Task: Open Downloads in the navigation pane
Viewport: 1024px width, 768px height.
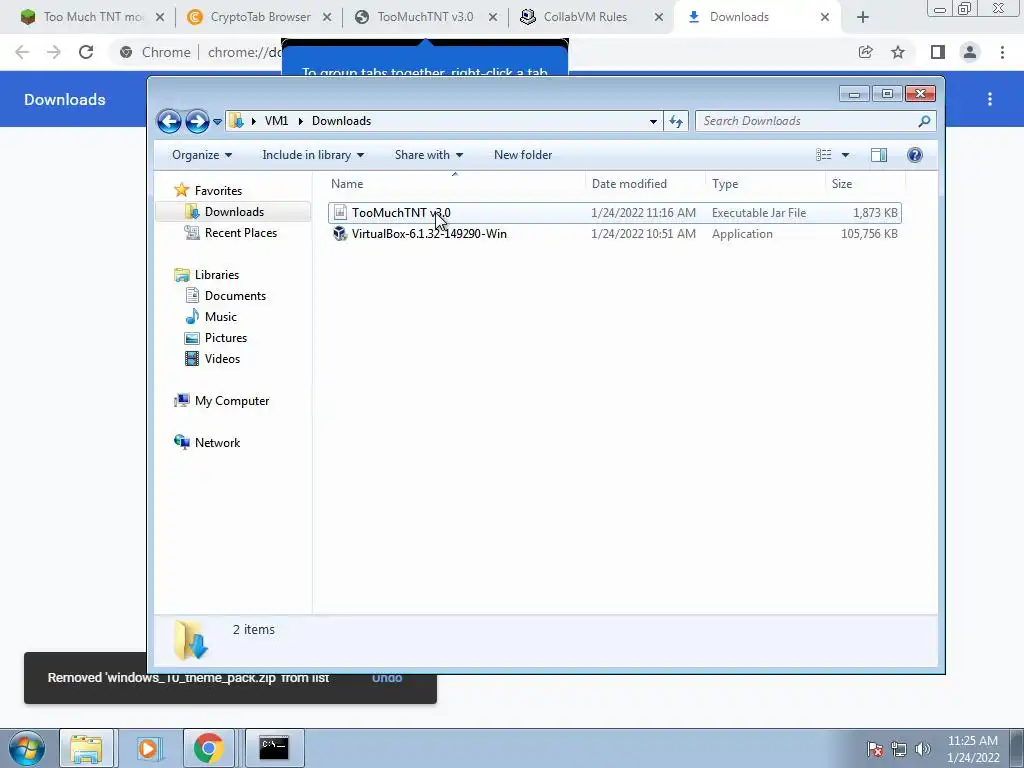Action: 234,212
